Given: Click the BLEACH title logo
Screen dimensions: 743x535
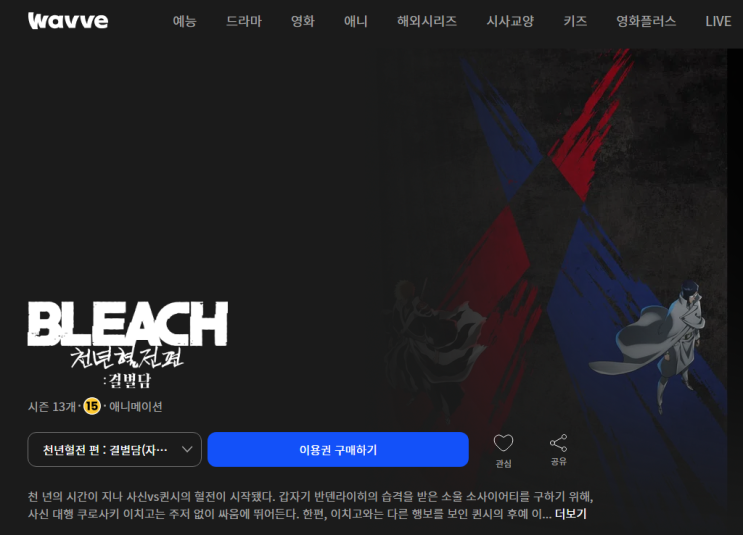Looking at the screenshot, I should 127,345.
